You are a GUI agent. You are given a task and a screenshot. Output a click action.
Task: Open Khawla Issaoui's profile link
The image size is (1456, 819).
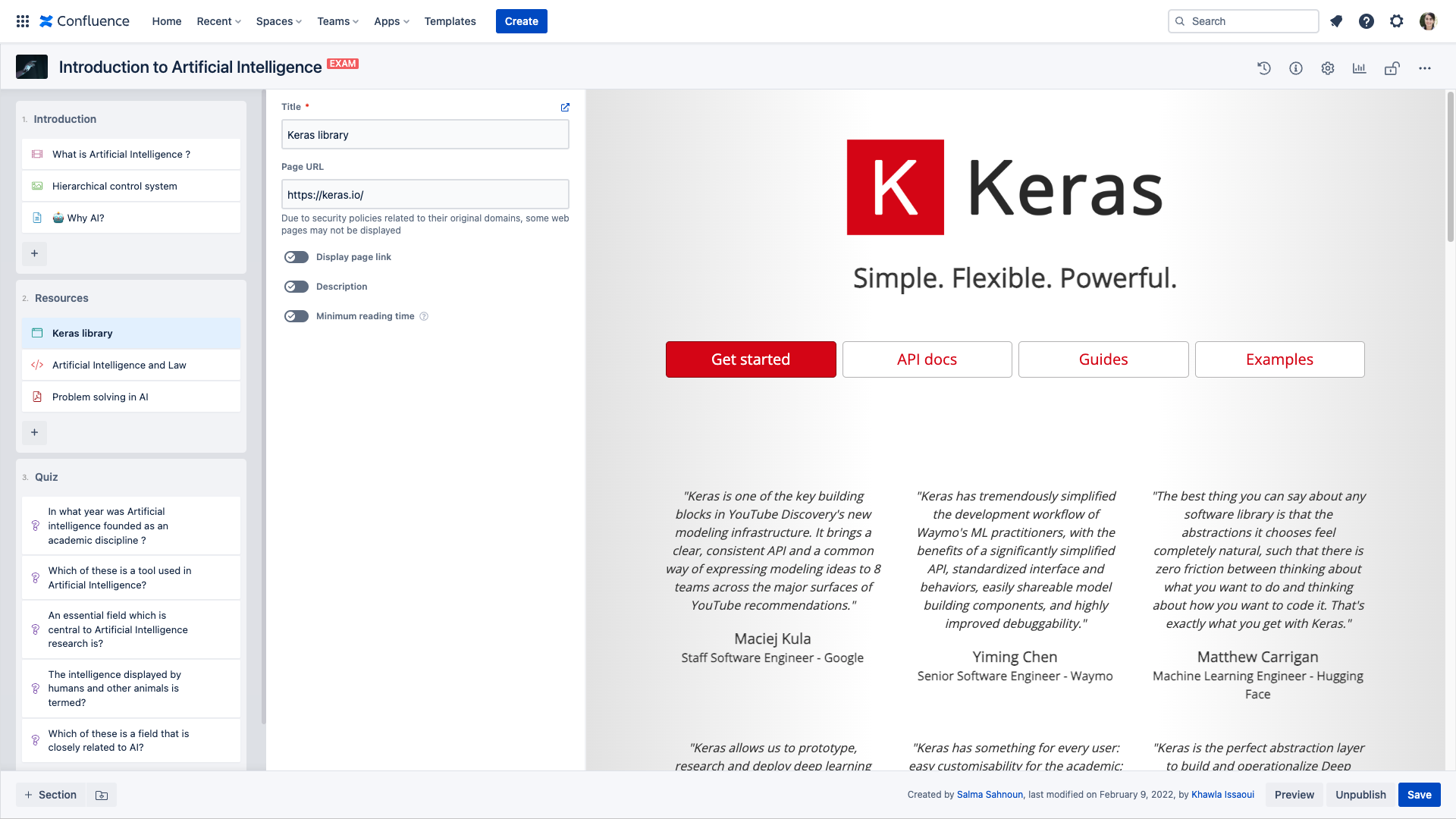(1222, 795)
